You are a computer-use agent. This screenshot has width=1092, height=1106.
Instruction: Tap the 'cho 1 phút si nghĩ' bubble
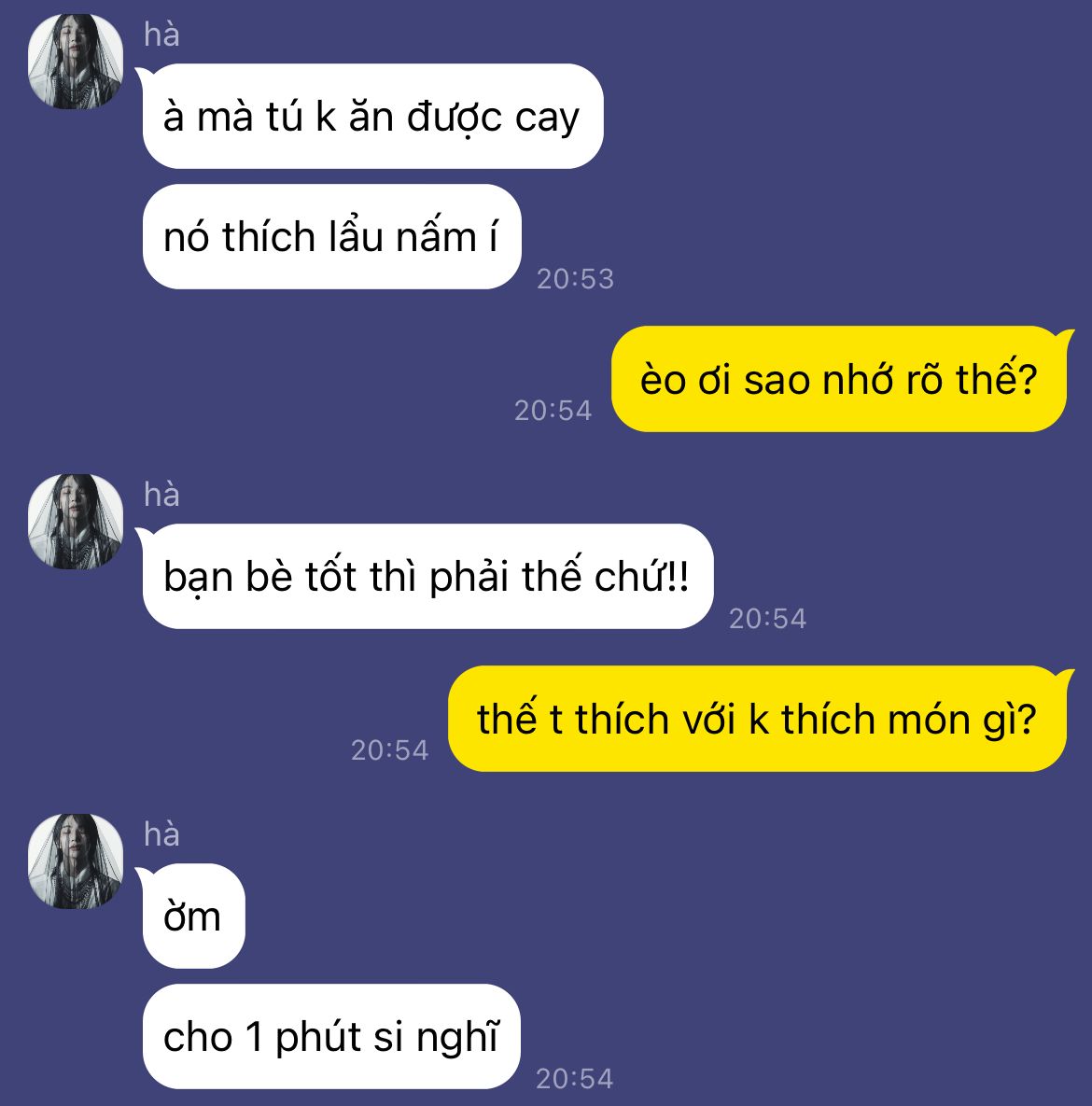(x=331, y=1037)
